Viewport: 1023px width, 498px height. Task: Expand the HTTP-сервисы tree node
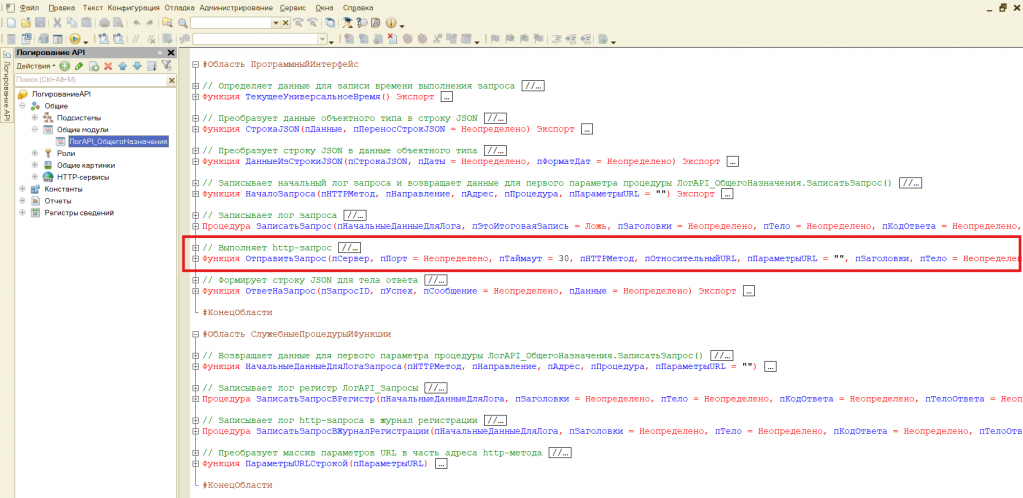tap(35, 177)
